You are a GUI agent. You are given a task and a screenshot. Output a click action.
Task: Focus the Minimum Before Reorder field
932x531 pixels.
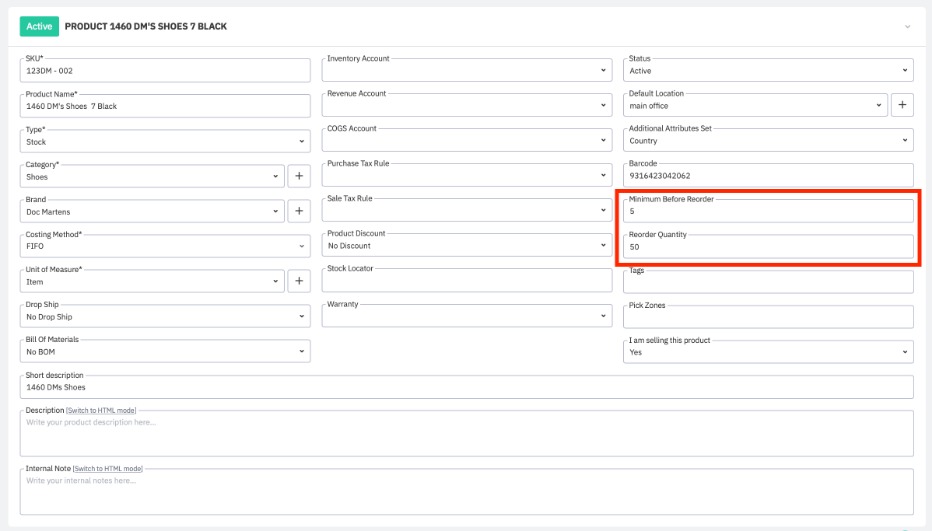[767, 212]
